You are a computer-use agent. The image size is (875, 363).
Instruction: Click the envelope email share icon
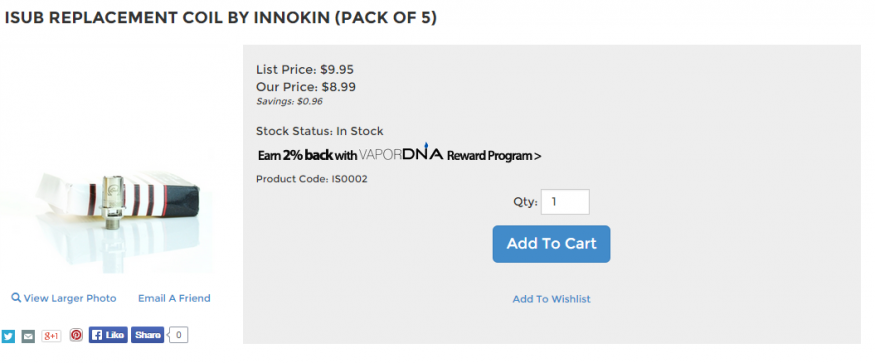coord(28,336)
